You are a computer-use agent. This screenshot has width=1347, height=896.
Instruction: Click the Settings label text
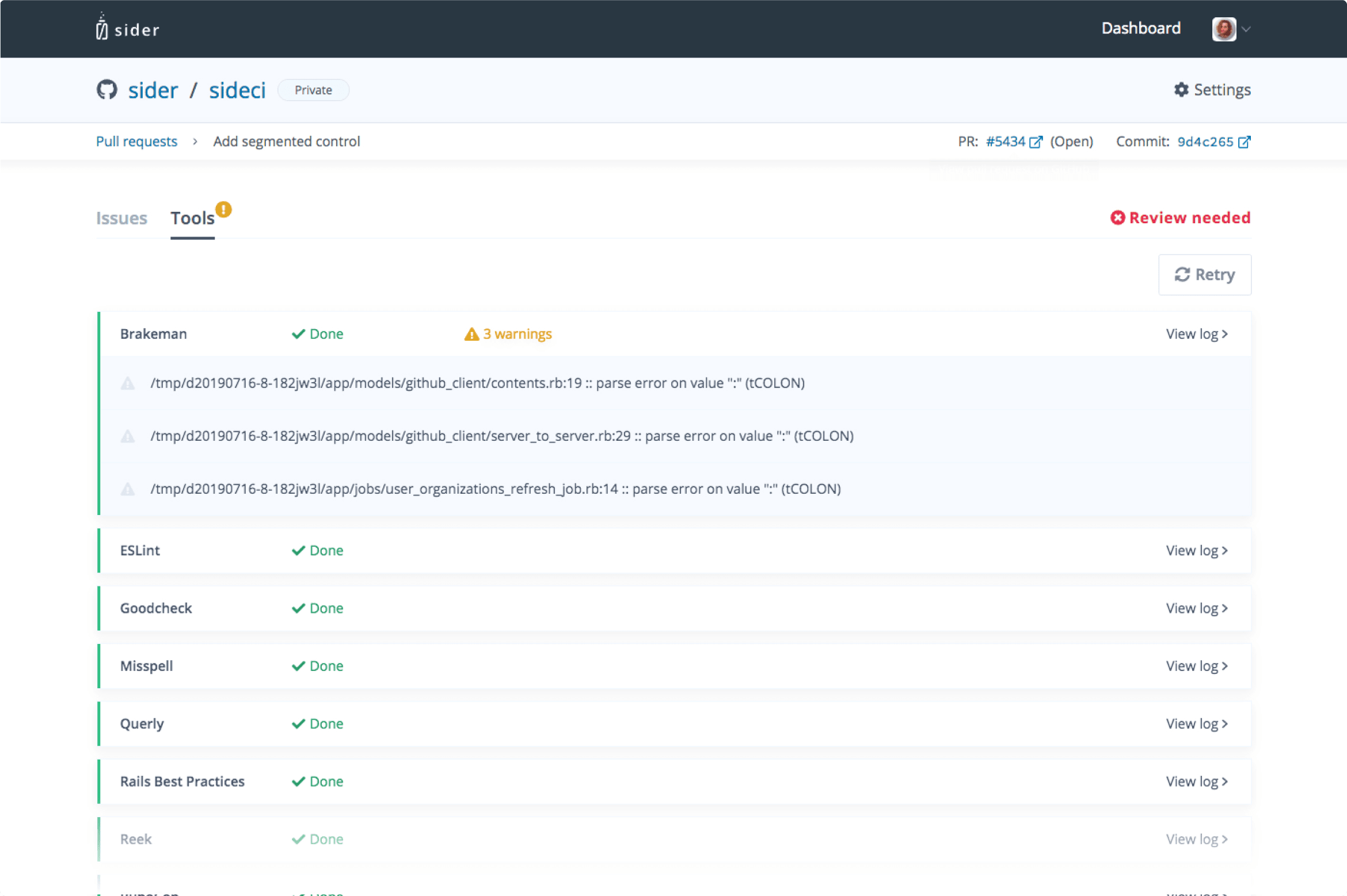click(x=1222, y=90)
